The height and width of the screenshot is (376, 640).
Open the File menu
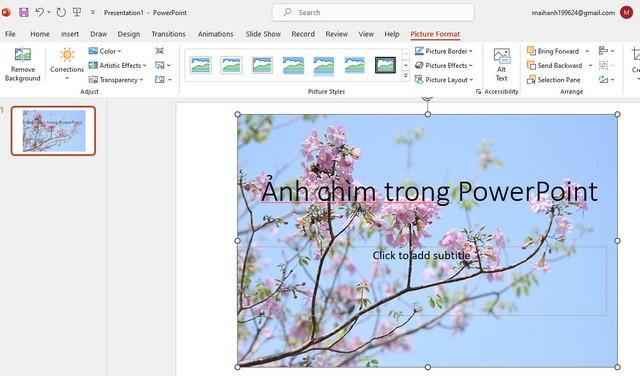click(10, 34)
